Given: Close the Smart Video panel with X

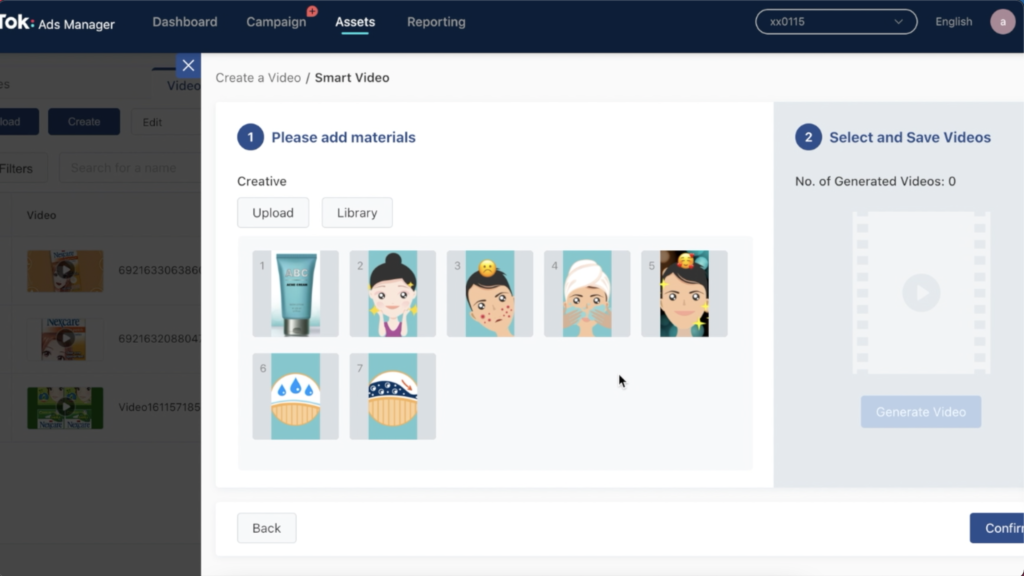Looking at the screenshot, I should coord(188,66).
